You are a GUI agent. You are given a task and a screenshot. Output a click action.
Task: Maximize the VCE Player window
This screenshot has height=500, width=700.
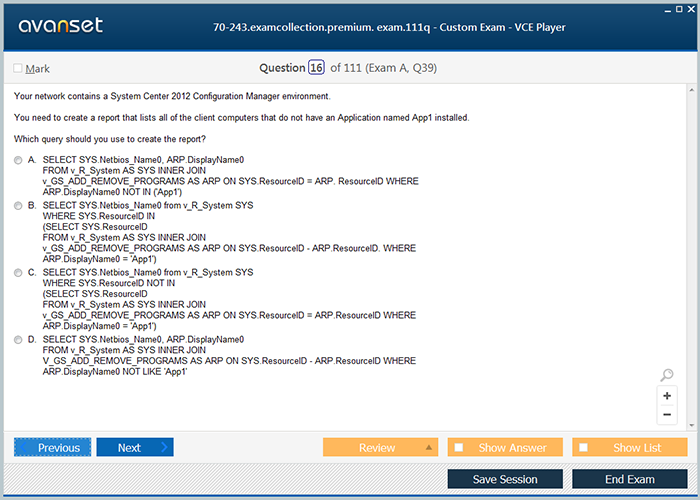pos(679,9)
